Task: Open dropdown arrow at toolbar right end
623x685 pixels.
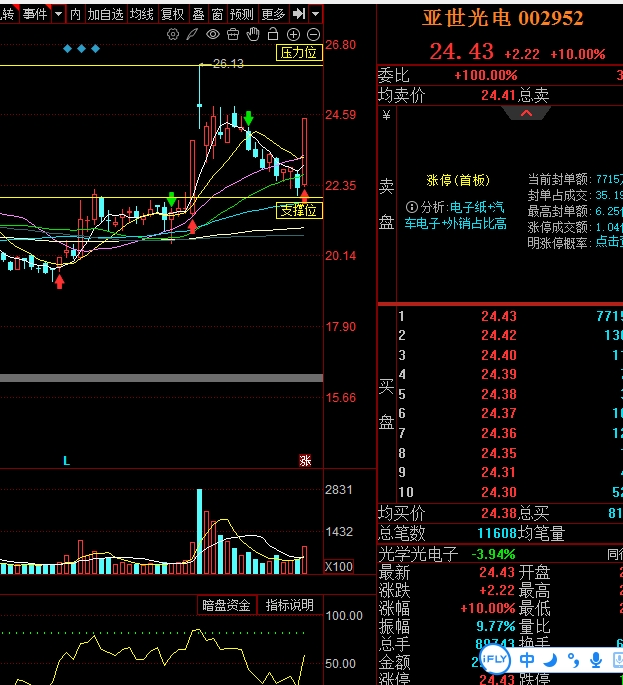Action: 315,14
